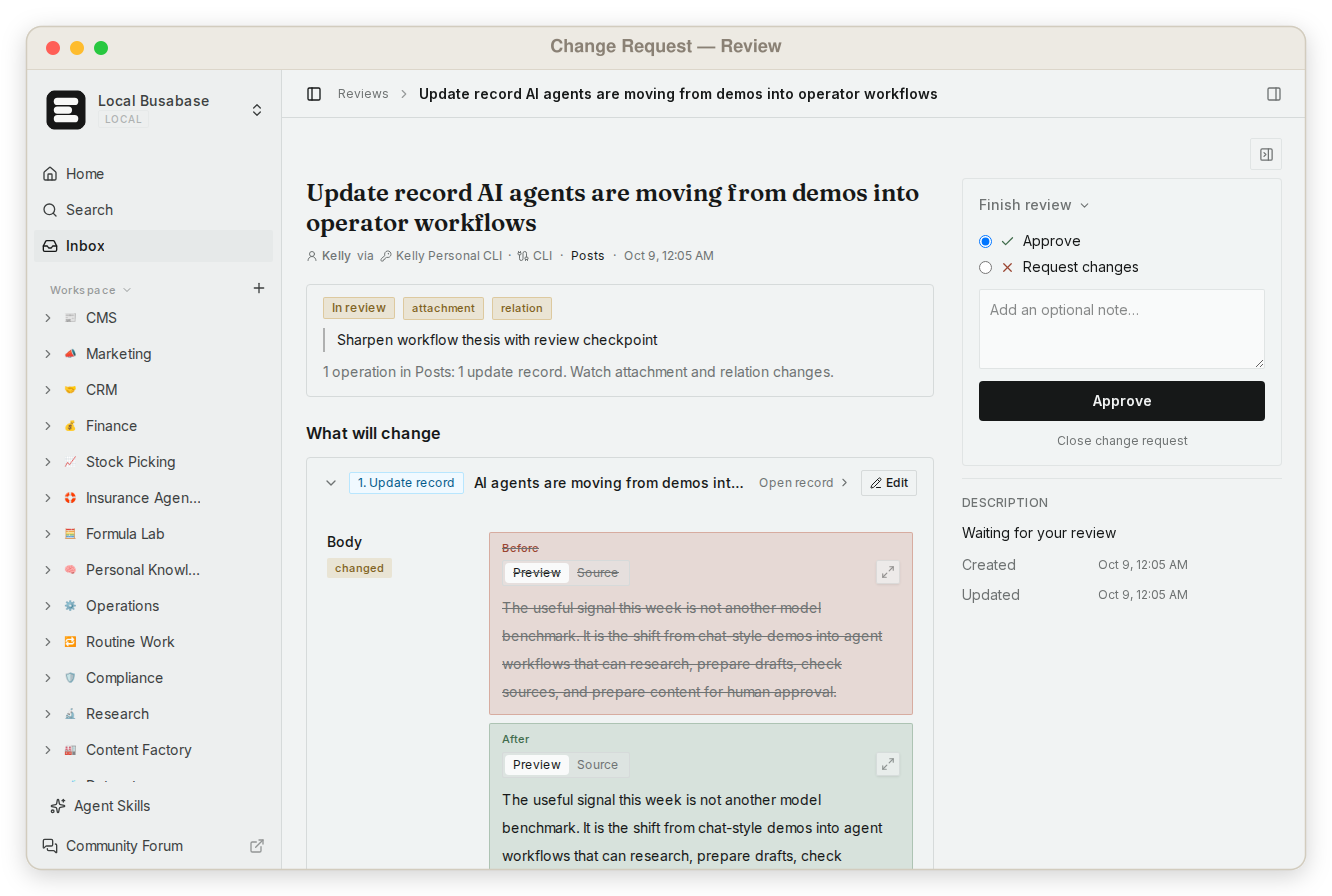Screen dimensions: 1332x896
Task: Expand the Stock Picking tree item
Action: (x=47, y=462)
